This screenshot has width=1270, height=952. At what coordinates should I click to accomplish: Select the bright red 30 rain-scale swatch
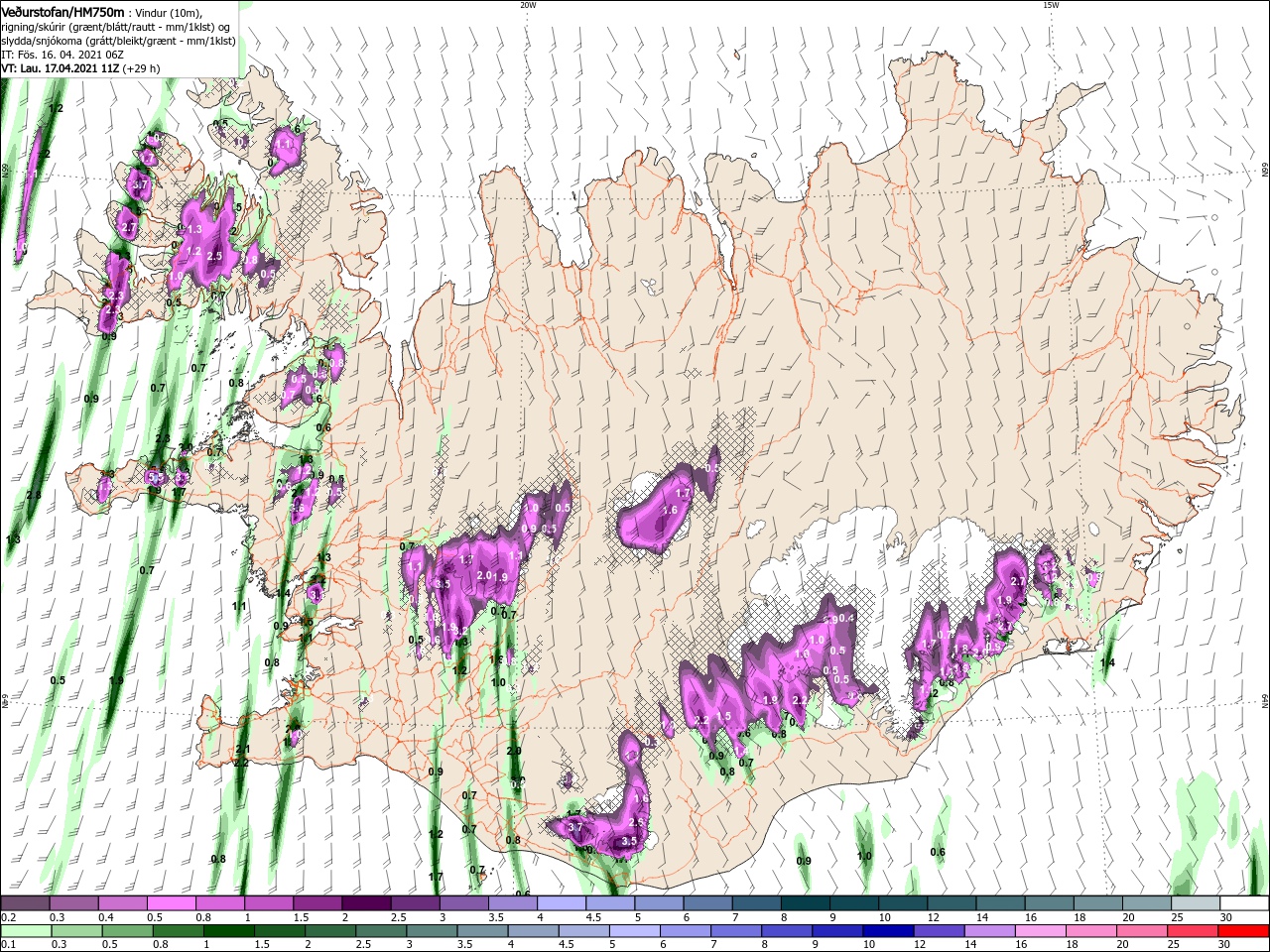point(1243,931)
